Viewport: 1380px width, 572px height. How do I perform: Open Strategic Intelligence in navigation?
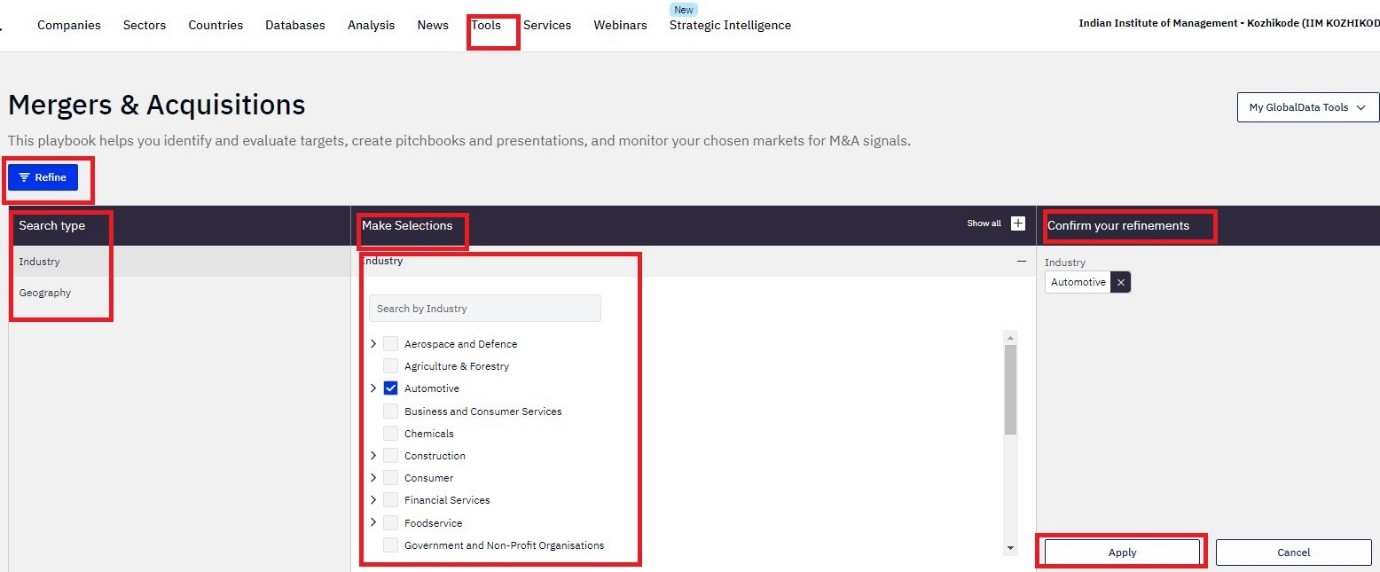(x=730, y=25)
